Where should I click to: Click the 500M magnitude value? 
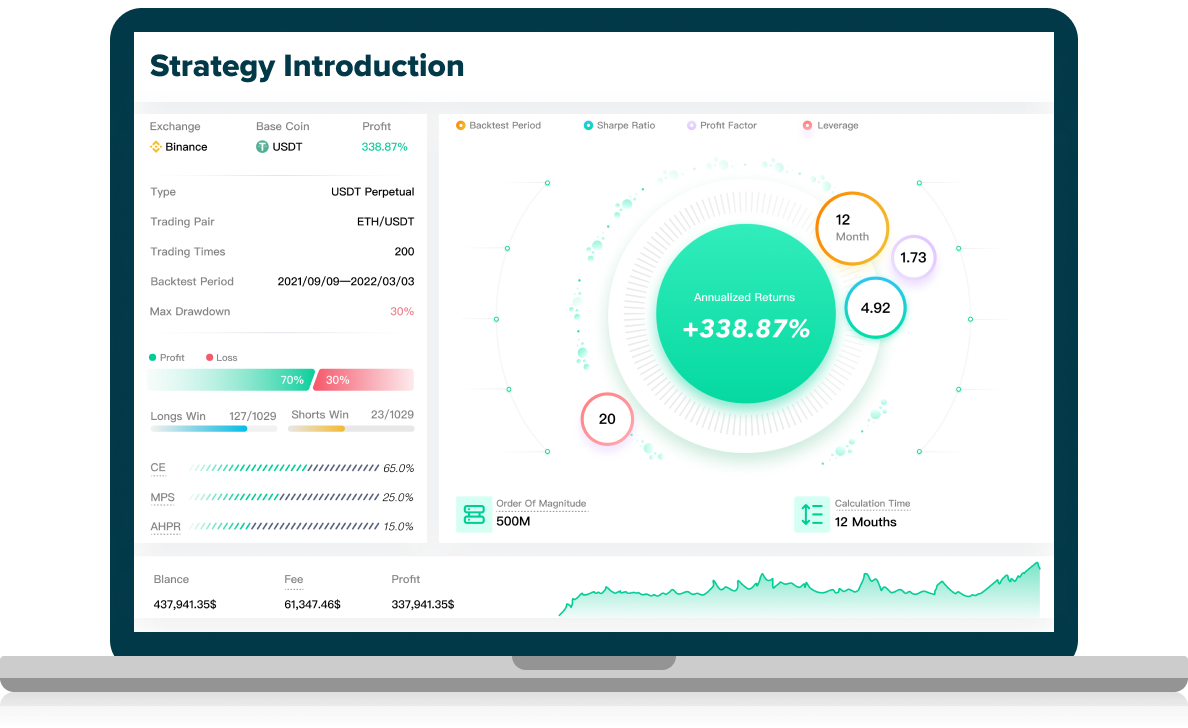(x=513, y=521)
